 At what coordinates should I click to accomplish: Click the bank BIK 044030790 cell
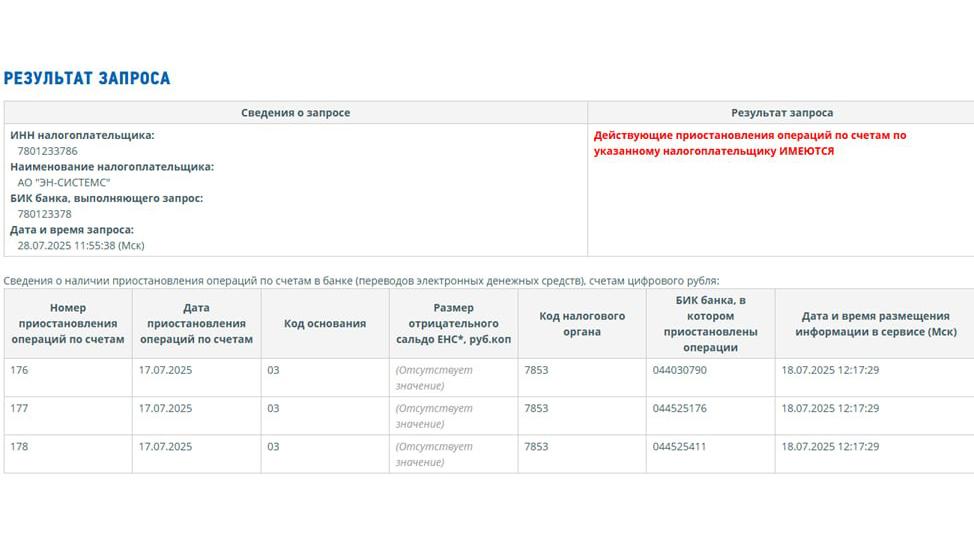pyautogui.click(x=679, y=370)
